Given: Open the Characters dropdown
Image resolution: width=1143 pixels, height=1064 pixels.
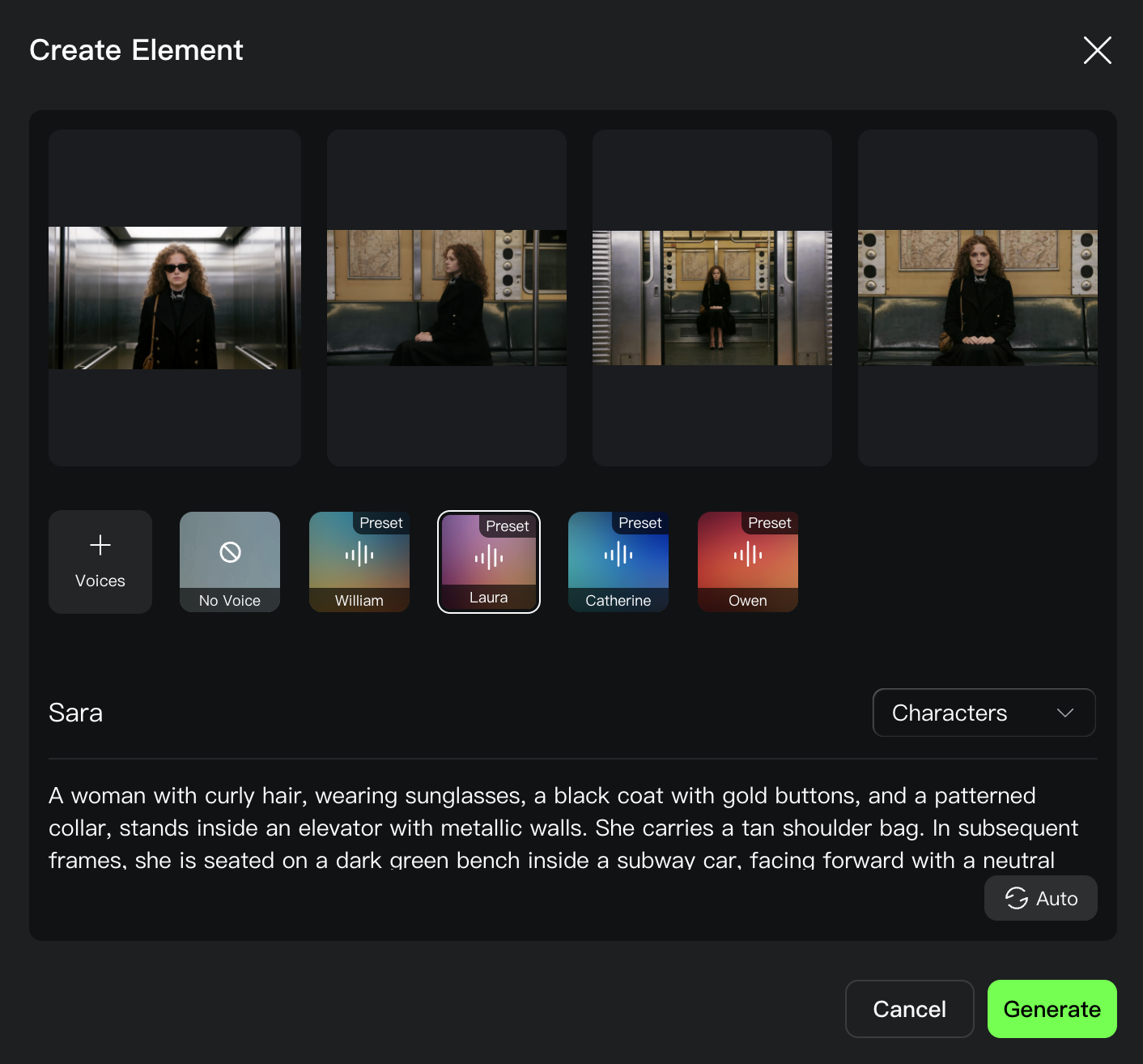Looking at the screenshot, I should 983,713.
